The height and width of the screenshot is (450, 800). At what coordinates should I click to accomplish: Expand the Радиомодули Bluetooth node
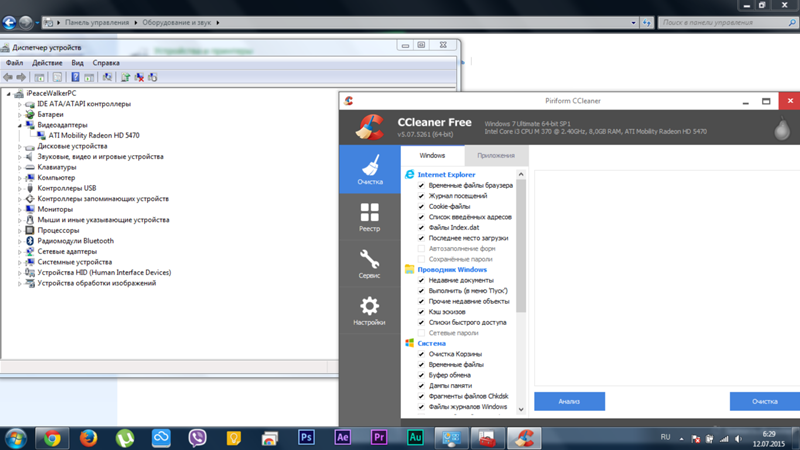tap(20, 241)
